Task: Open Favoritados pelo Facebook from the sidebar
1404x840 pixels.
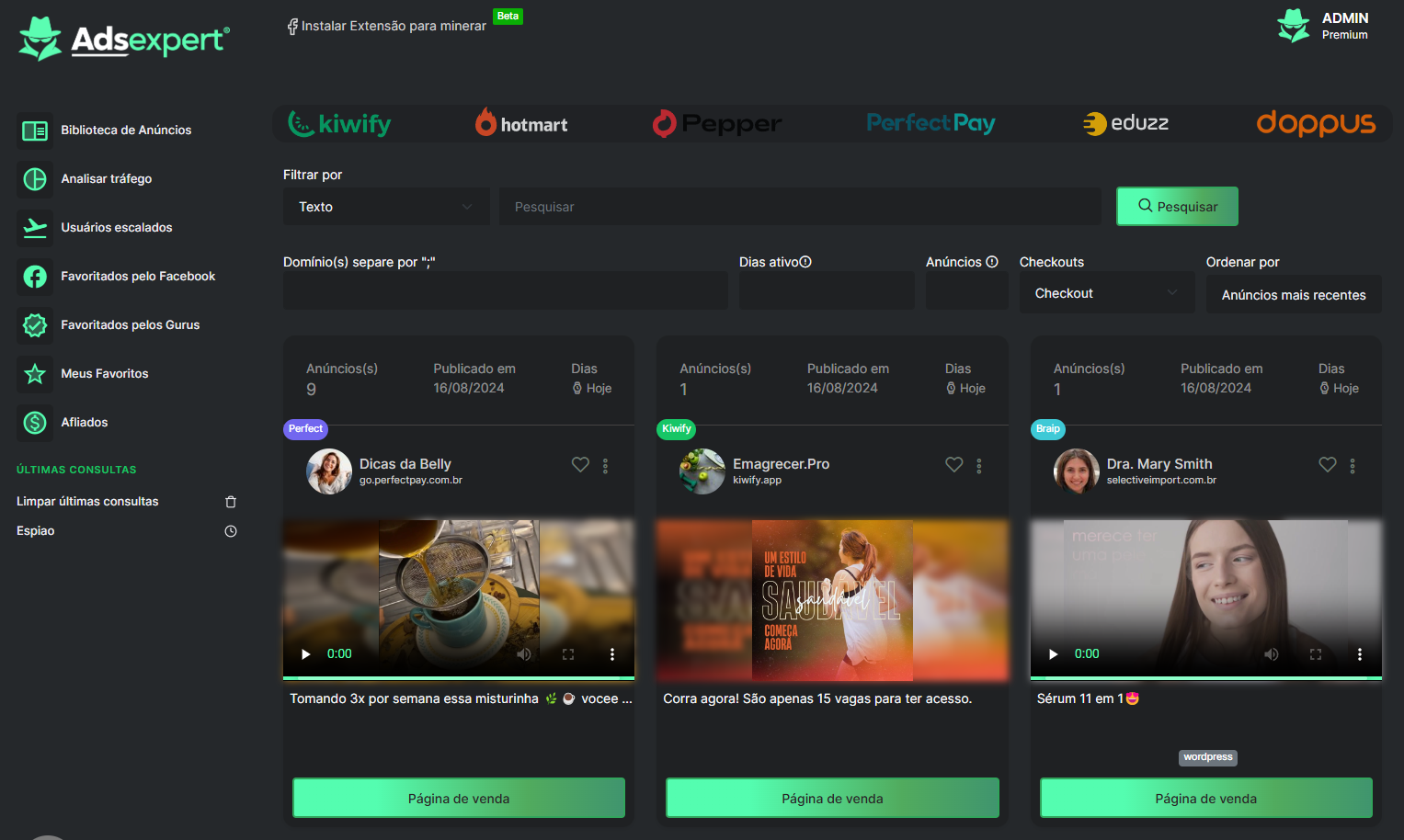Action: 137,277
